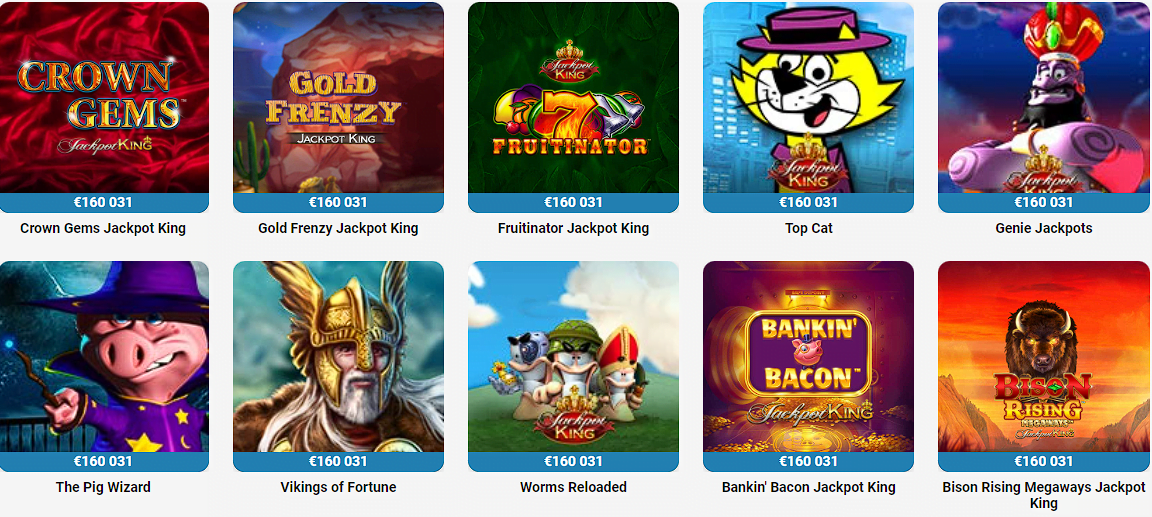The height and width of the screenshot is (517, 1152).
Task: Click the Worms Reloaded title text
Action: pyautogui.click(x=573, y=487)
